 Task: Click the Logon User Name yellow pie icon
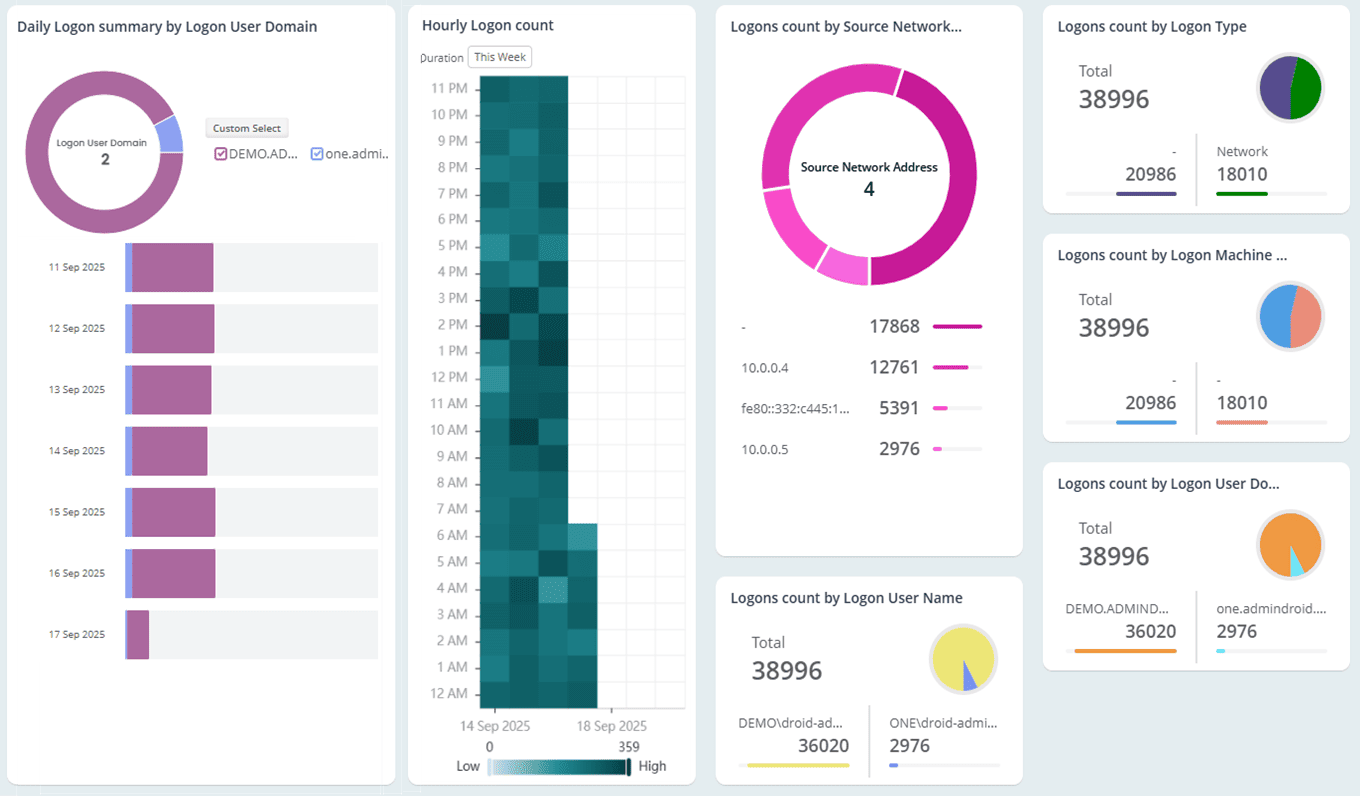point(963,659)
